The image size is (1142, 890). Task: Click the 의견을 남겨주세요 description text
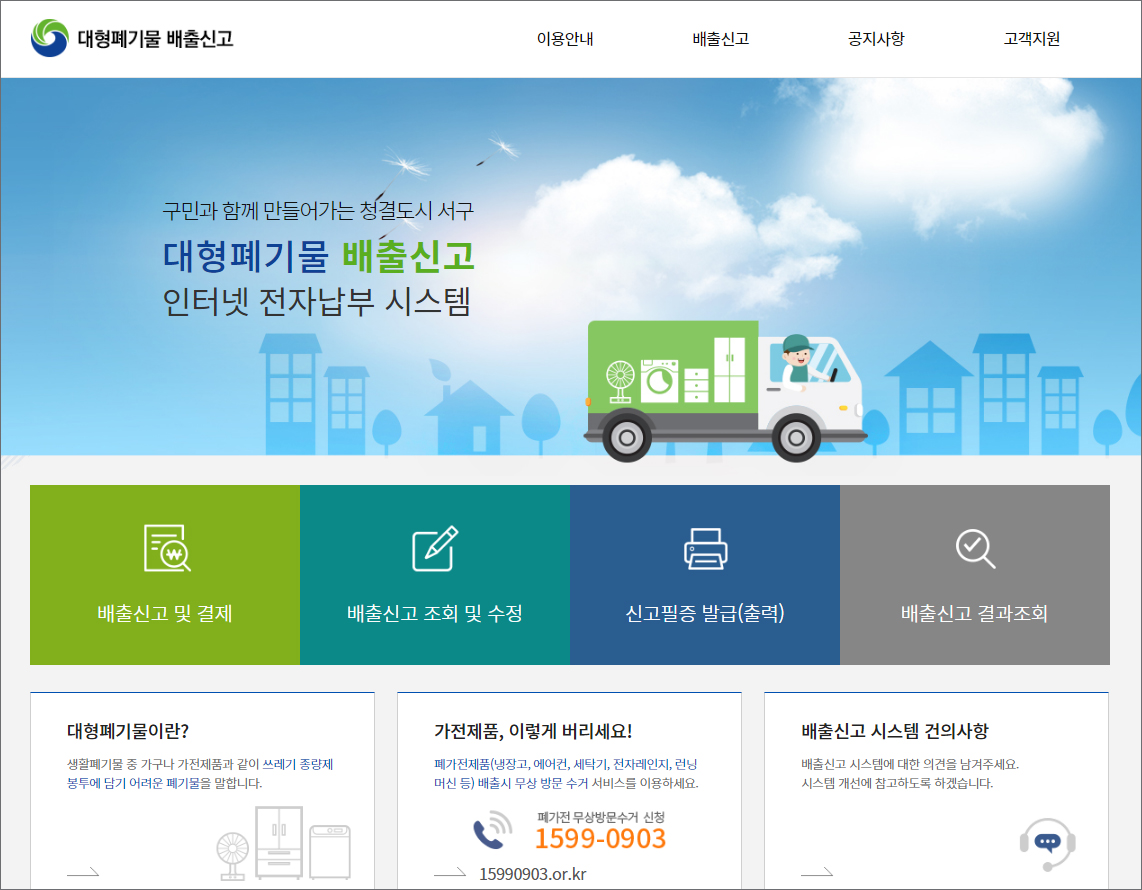pyautogui.click(x=910, y=773)
